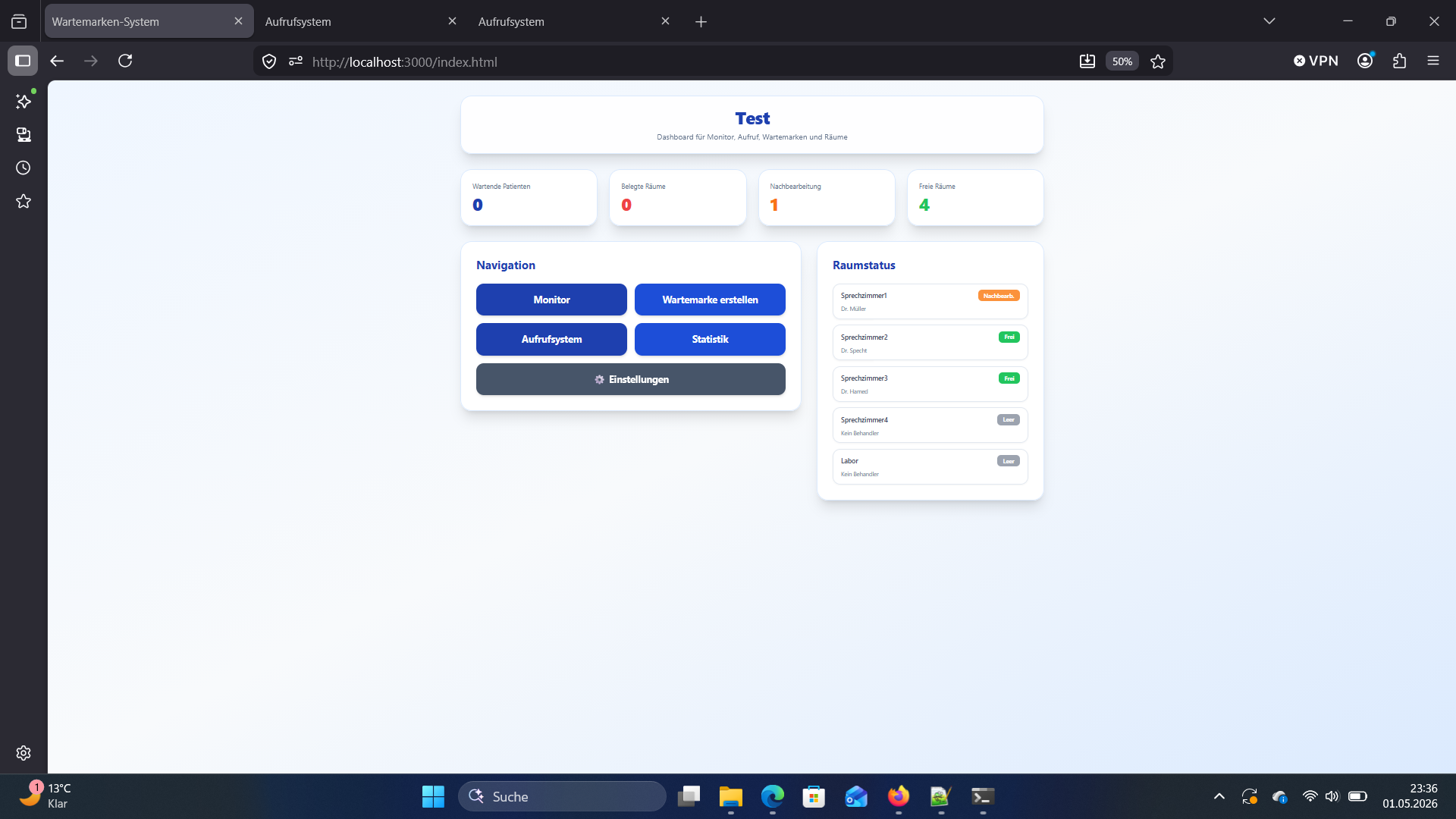Viewport: 1456px width, 819px height.
Task: Open the Firefox account icon
Action: coord(1365,61)
